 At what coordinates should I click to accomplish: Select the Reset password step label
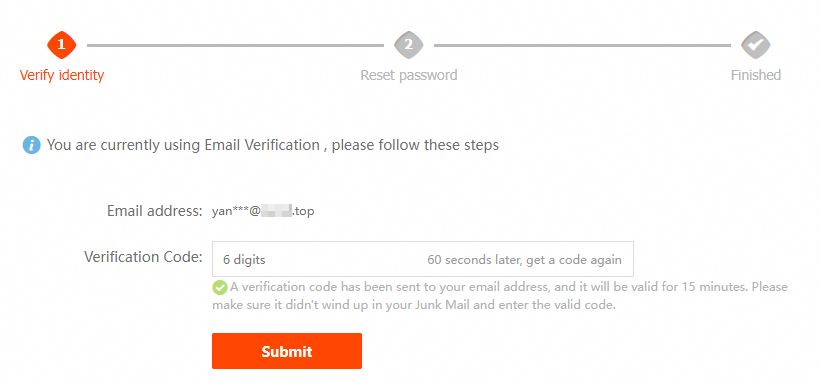point(408,75)
